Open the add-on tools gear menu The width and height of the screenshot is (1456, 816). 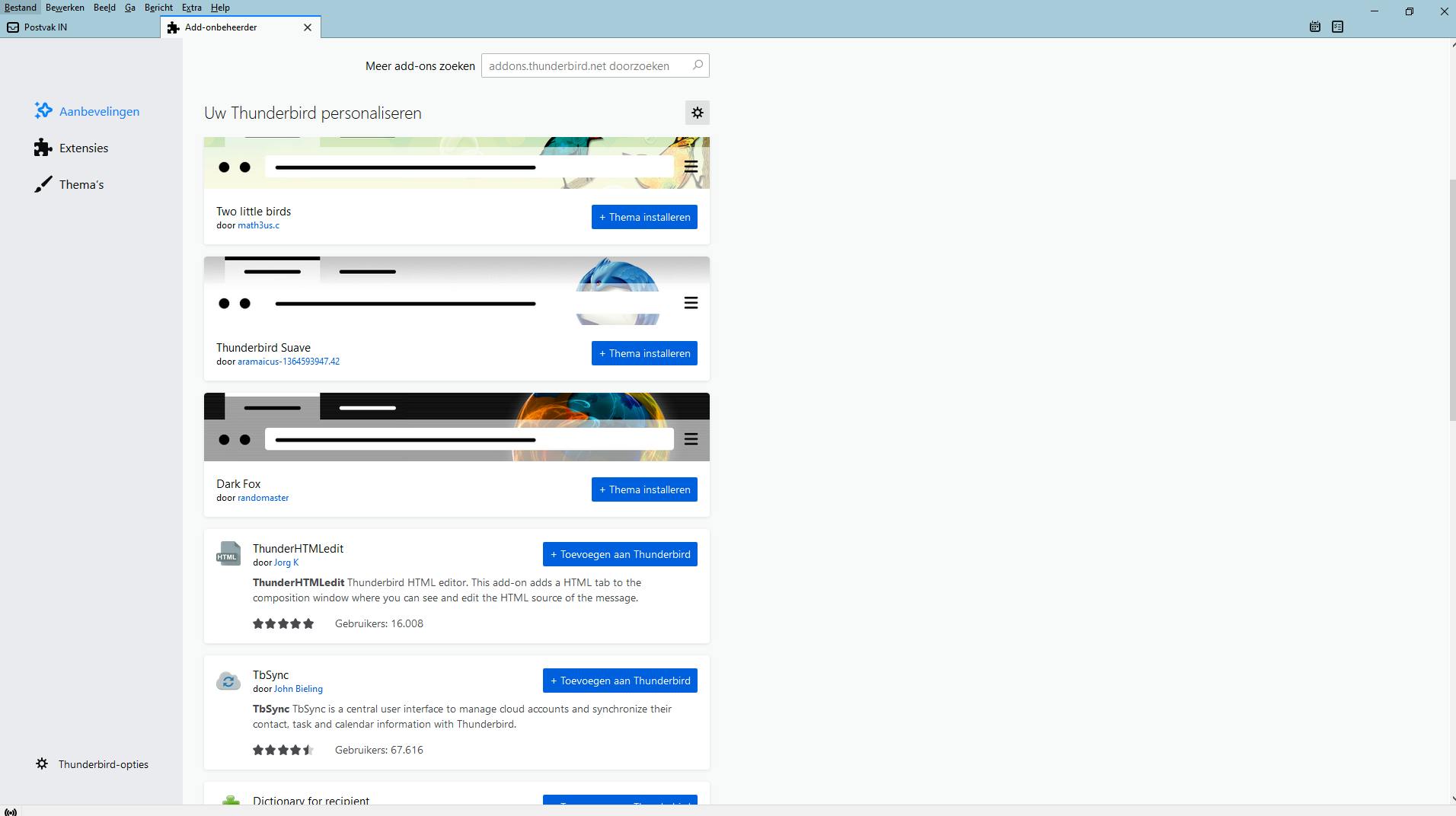tap(698, 113)
